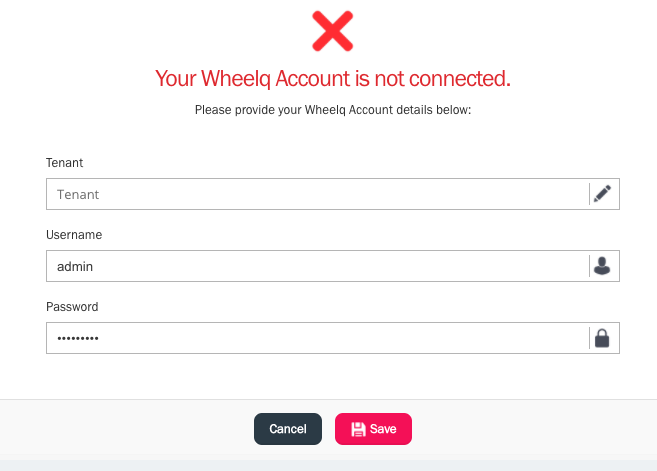Click the Username field label
This screenshot has height=471, width=657.
point(74,234)
